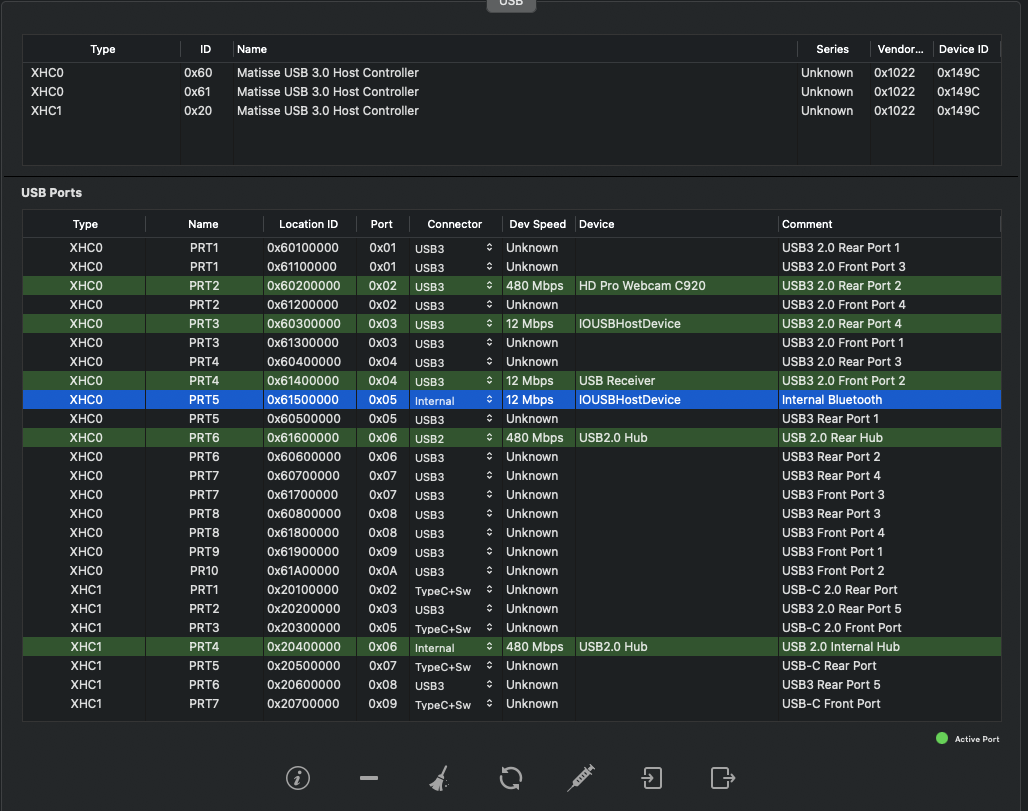This screenshot has height=811, width=1028.
Task: Open Connector dropdown for USB 2.0 Internal Hub
Action: 489,647
